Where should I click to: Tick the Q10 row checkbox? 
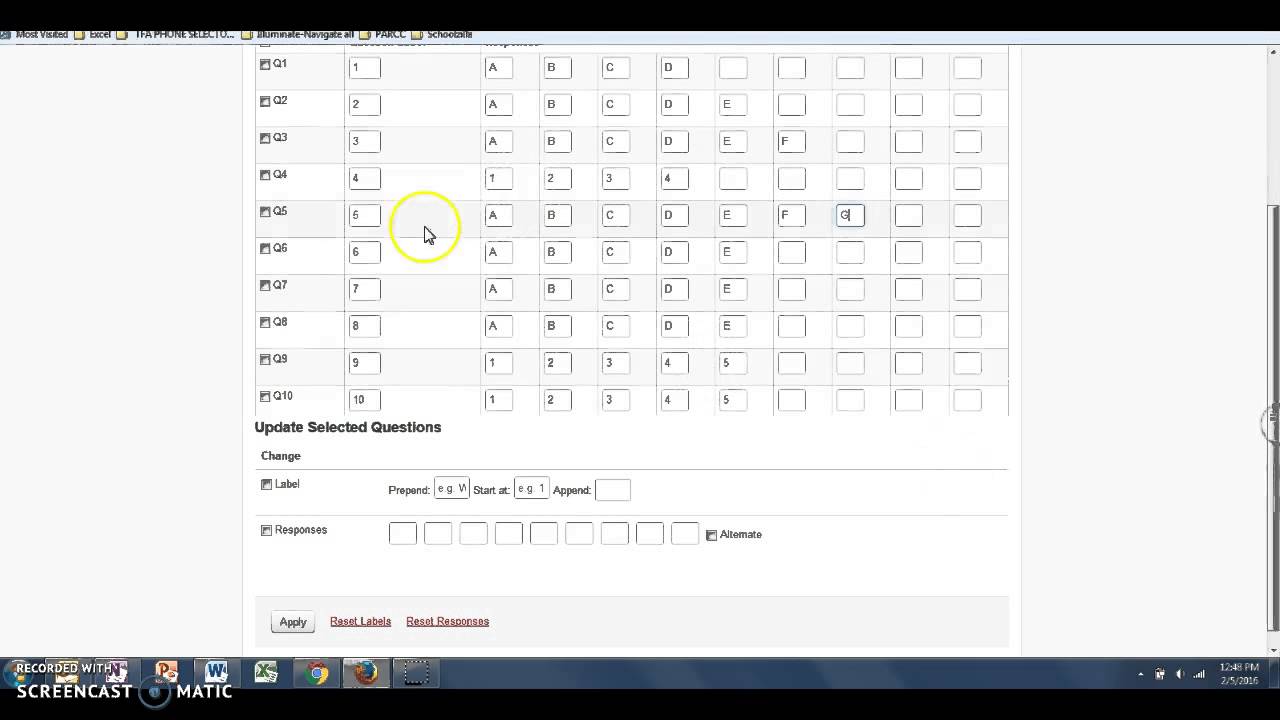265,397
